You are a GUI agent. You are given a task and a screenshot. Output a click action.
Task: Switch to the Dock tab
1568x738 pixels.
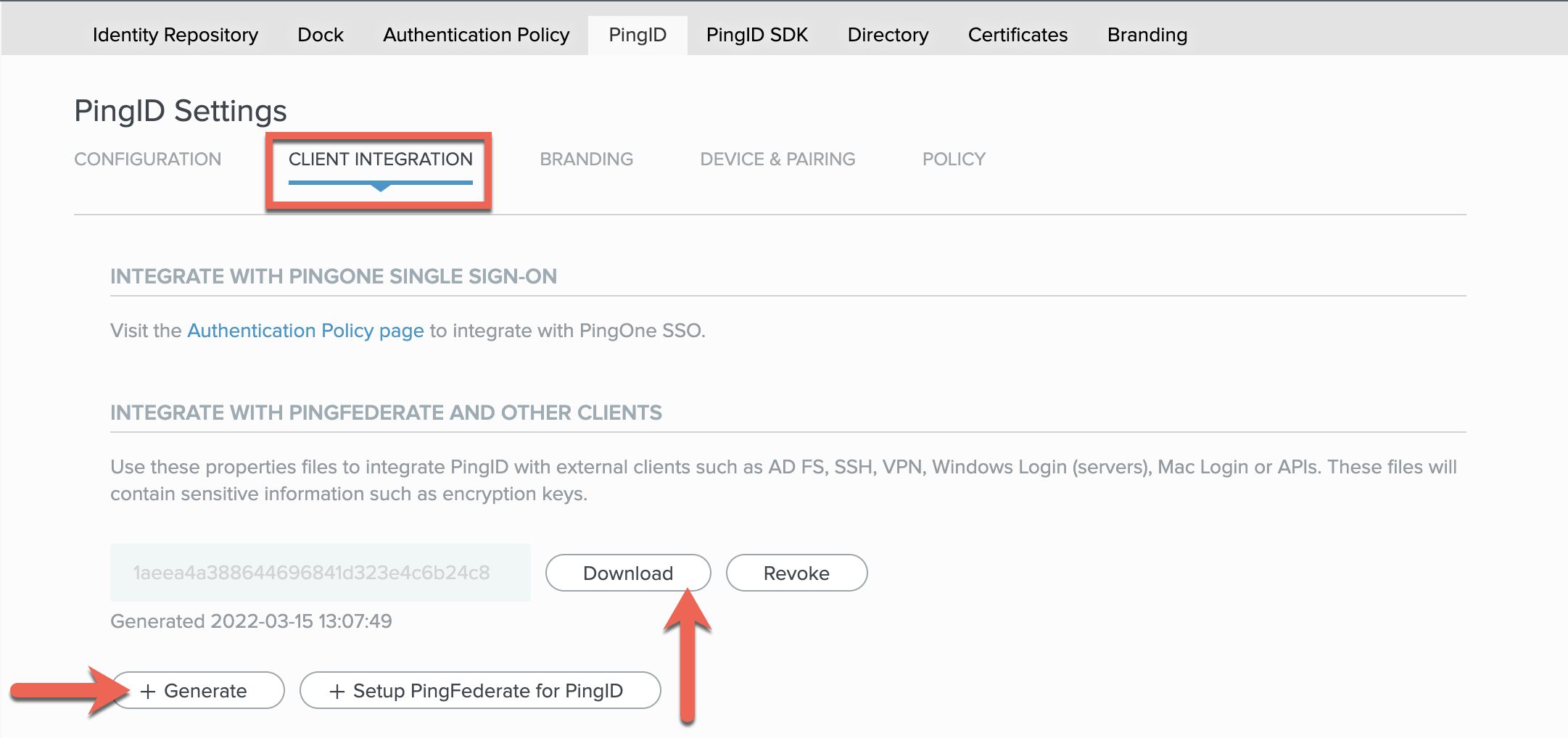320,34
